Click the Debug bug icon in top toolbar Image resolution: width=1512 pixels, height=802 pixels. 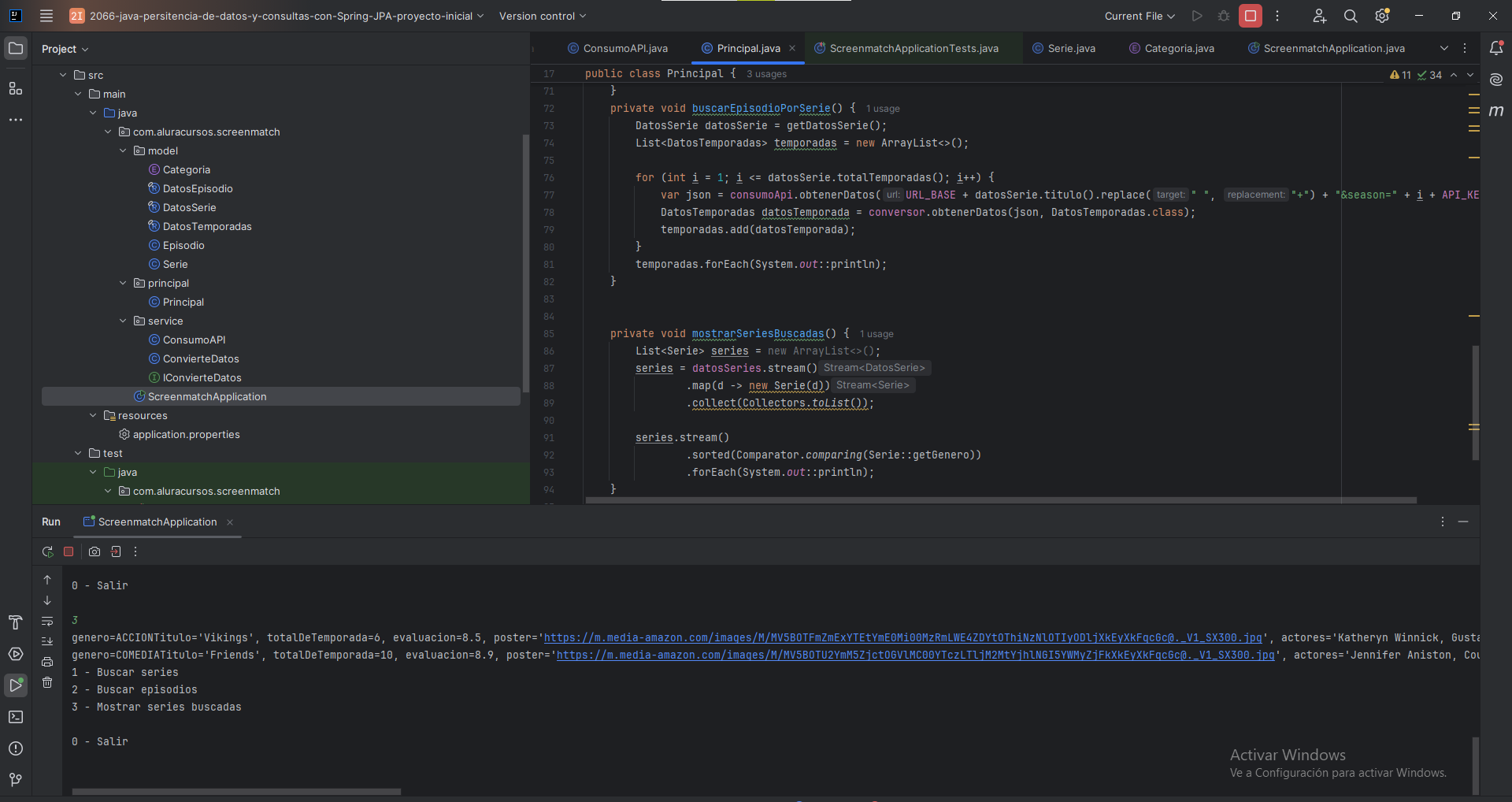point(1224,16)
